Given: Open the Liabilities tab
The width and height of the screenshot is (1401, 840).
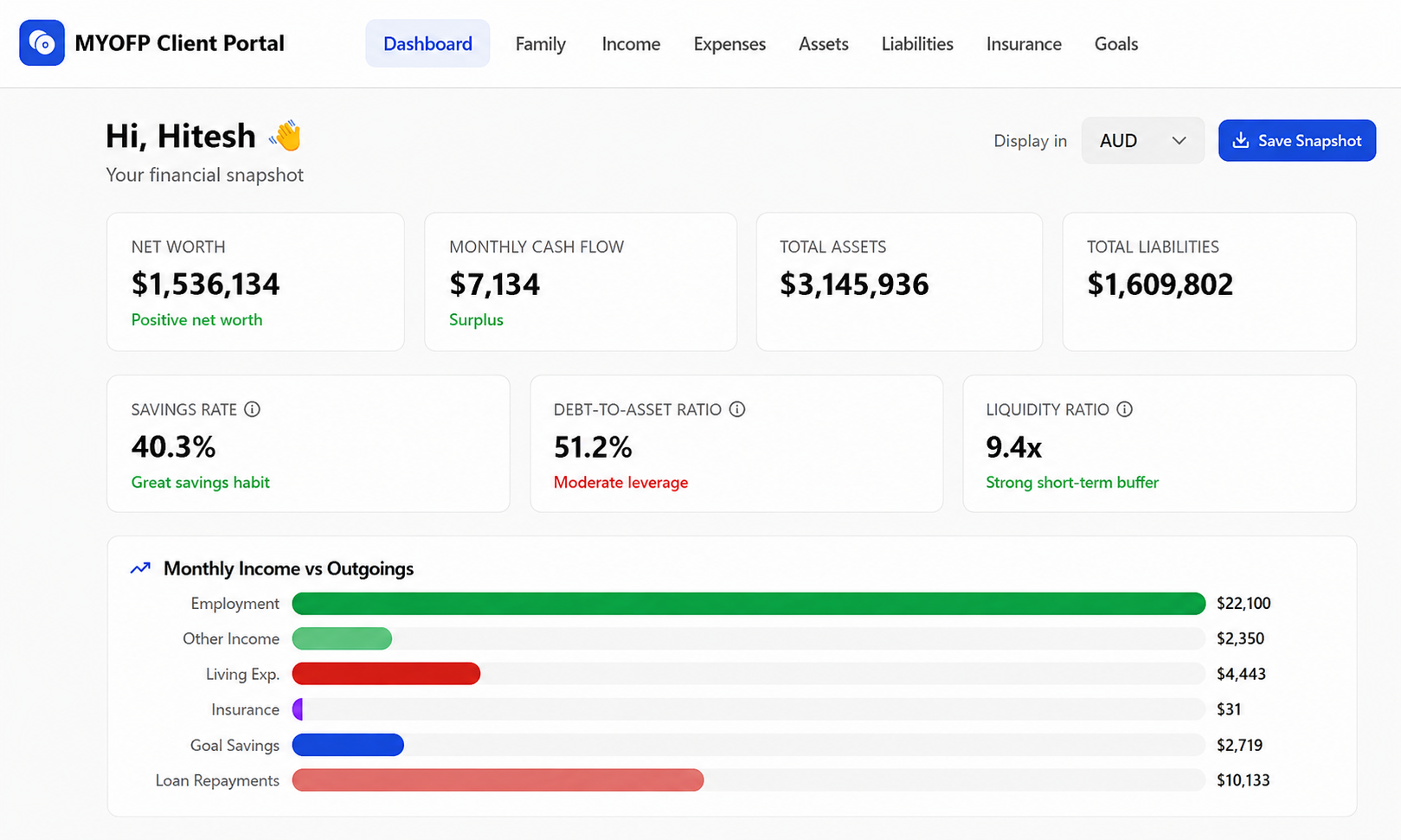Looking at the screenshot, I should click(x=917, y=43).
